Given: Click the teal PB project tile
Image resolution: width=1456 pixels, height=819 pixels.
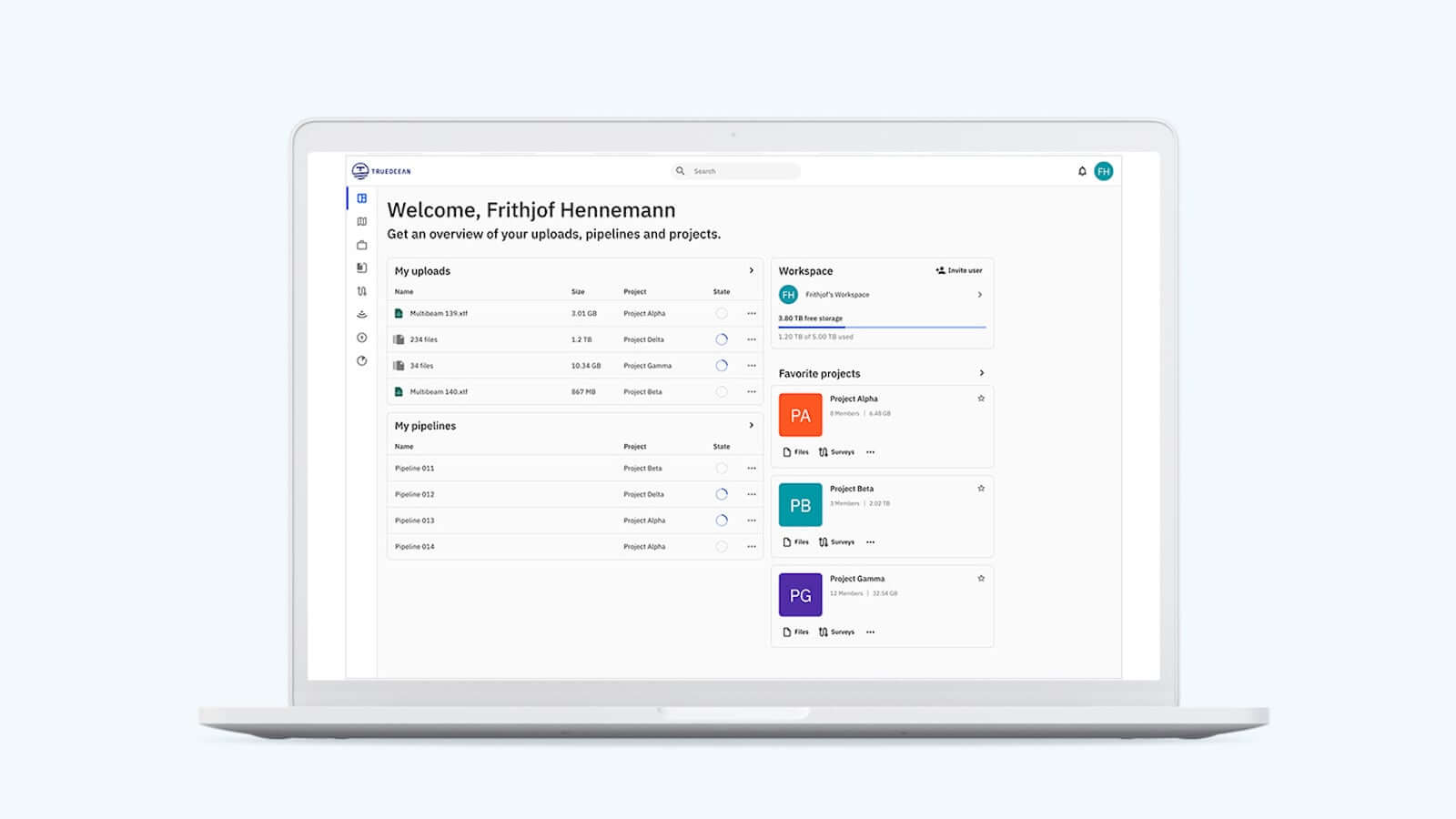Looking at the screenshot, I should click(801, 505).
